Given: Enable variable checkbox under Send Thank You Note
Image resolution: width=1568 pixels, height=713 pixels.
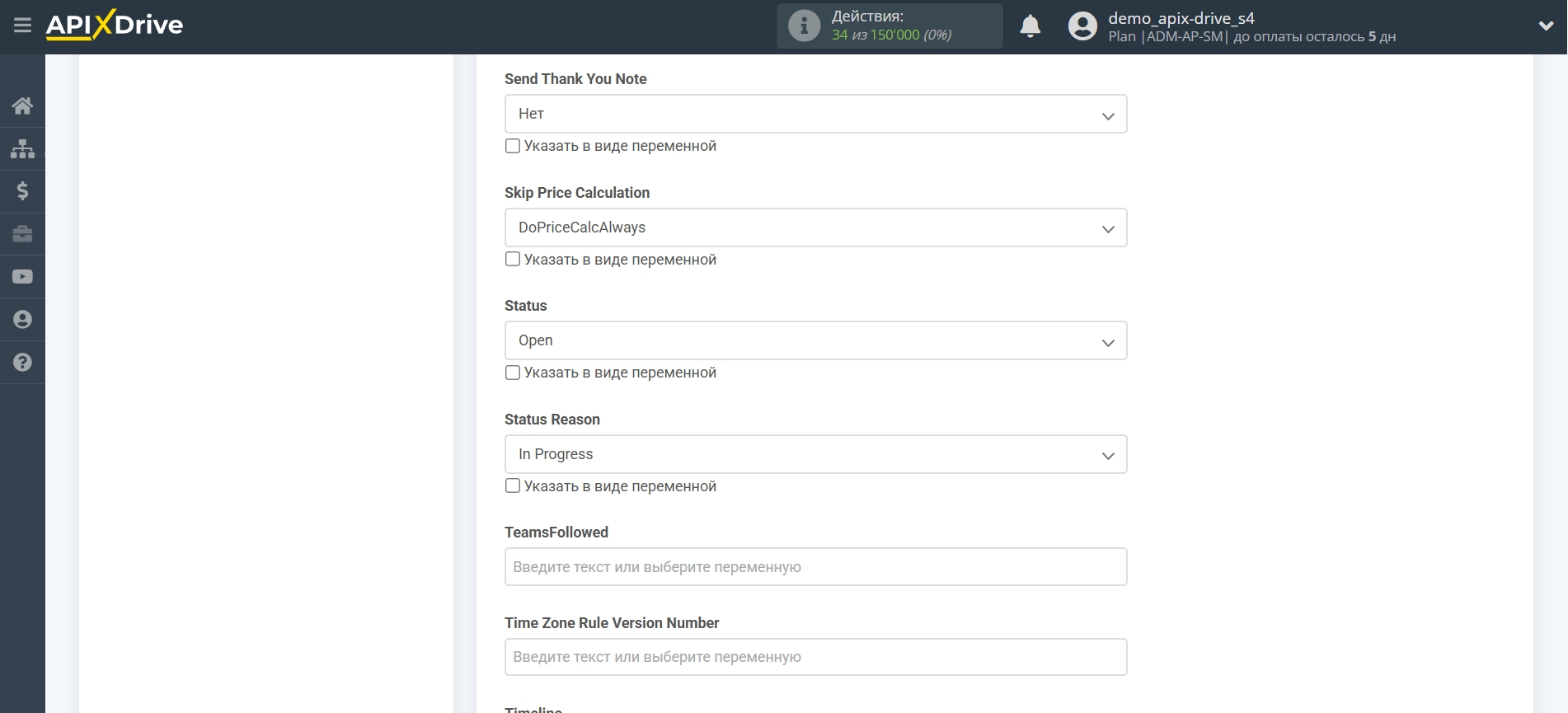Looking at the screenshot, I should [513, 146].
